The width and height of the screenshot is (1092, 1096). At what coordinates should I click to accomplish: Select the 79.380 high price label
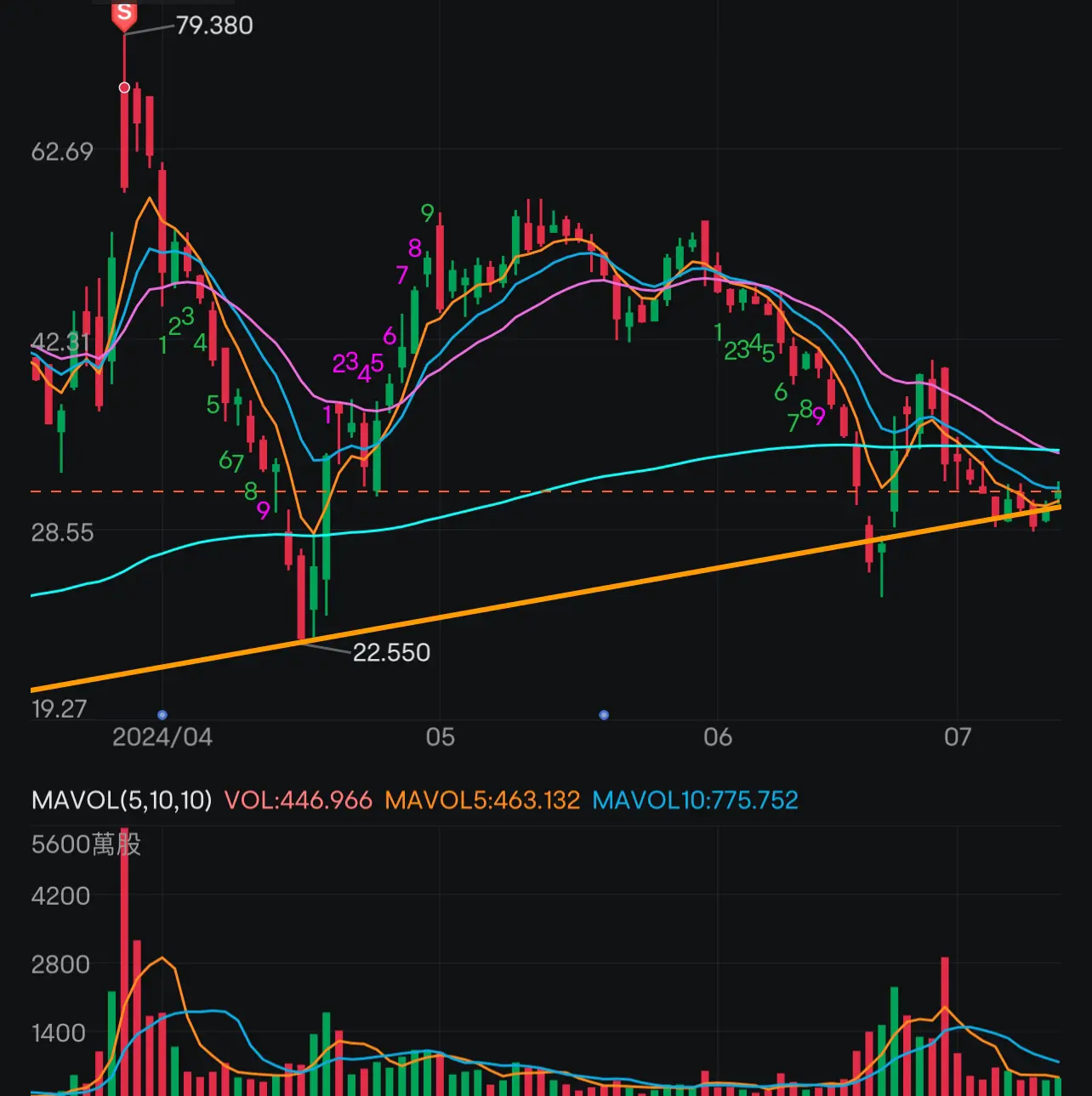[214, 26]
